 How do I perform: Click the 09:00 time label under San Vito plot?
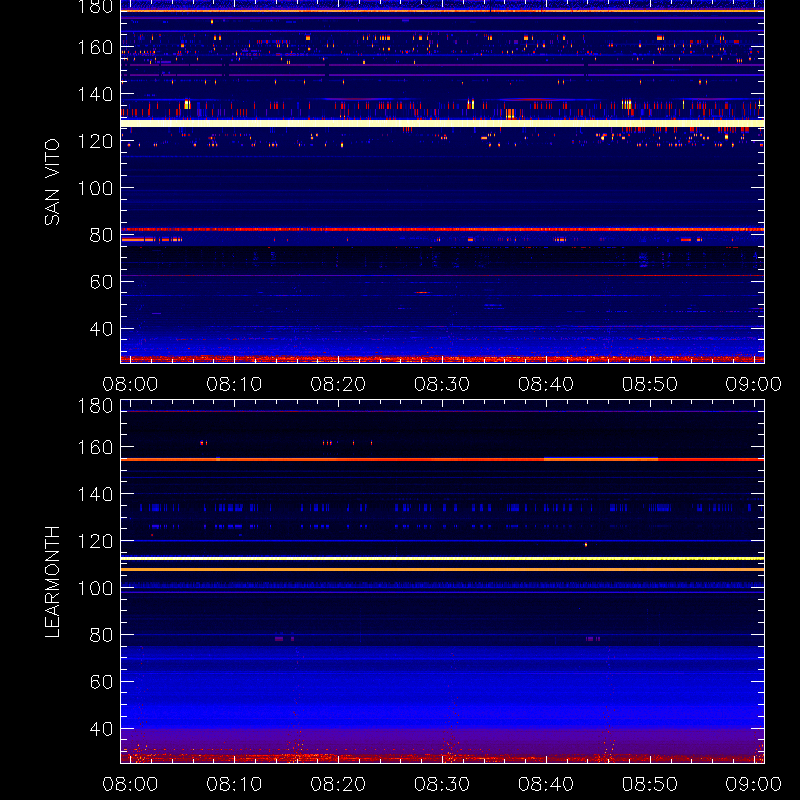754,384
